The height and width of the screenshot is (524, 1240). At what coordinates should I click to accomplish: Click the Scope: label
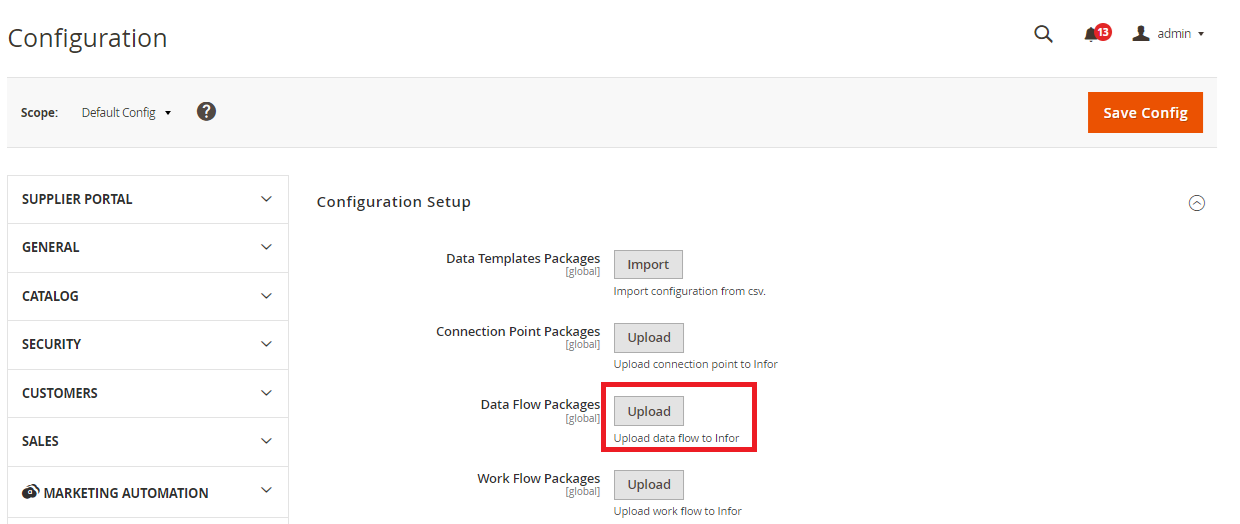pos(40,113)
